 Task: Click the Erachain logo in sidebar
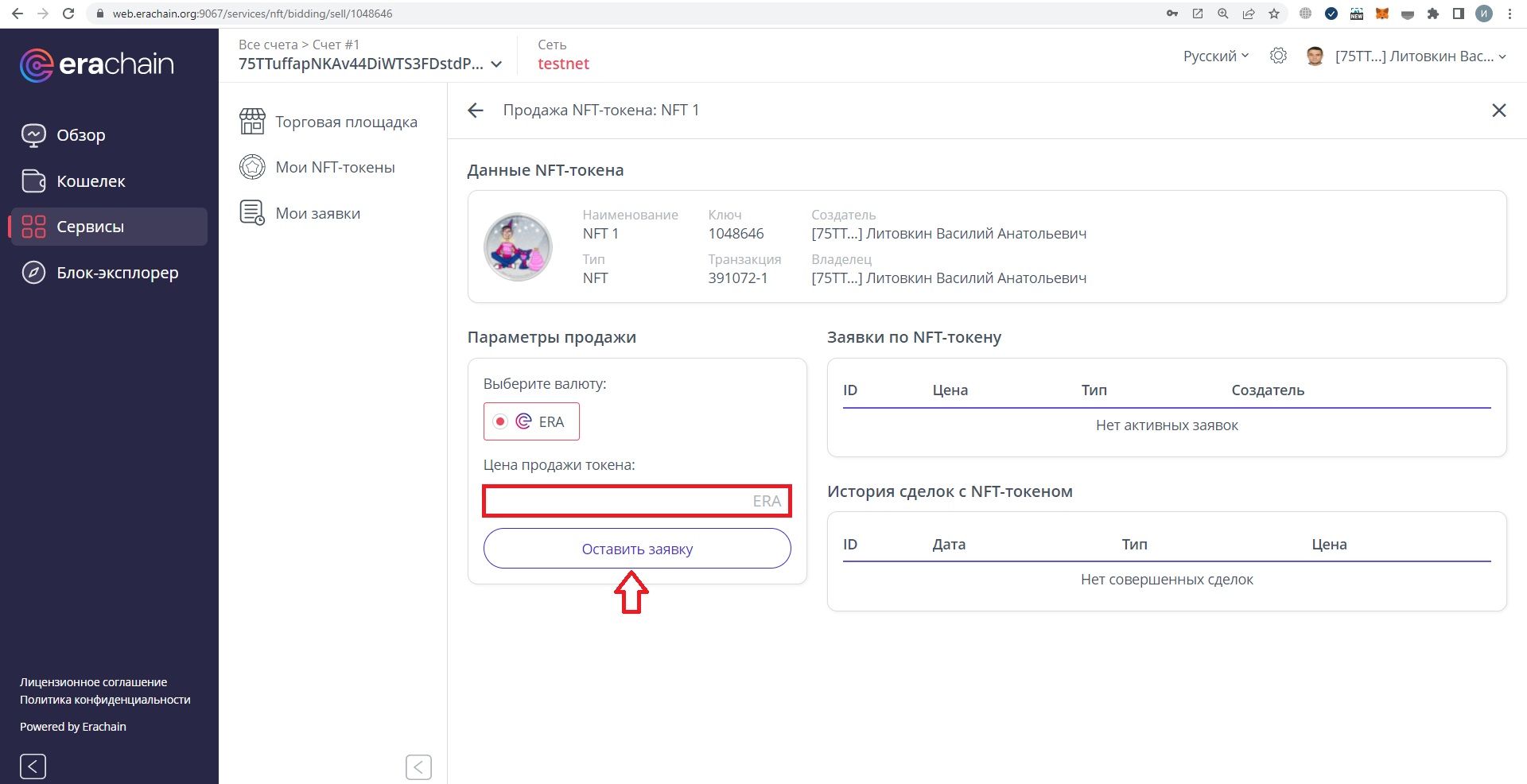(96, 64)
